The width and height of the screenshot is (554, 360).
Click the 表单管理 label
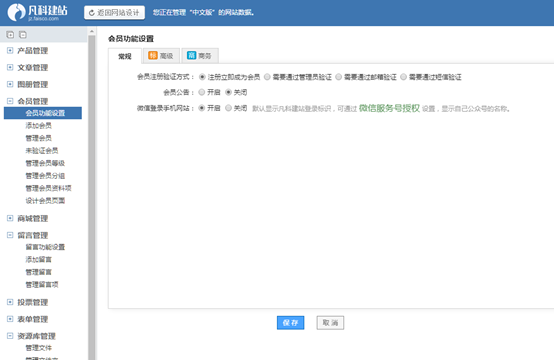point(33,319)
